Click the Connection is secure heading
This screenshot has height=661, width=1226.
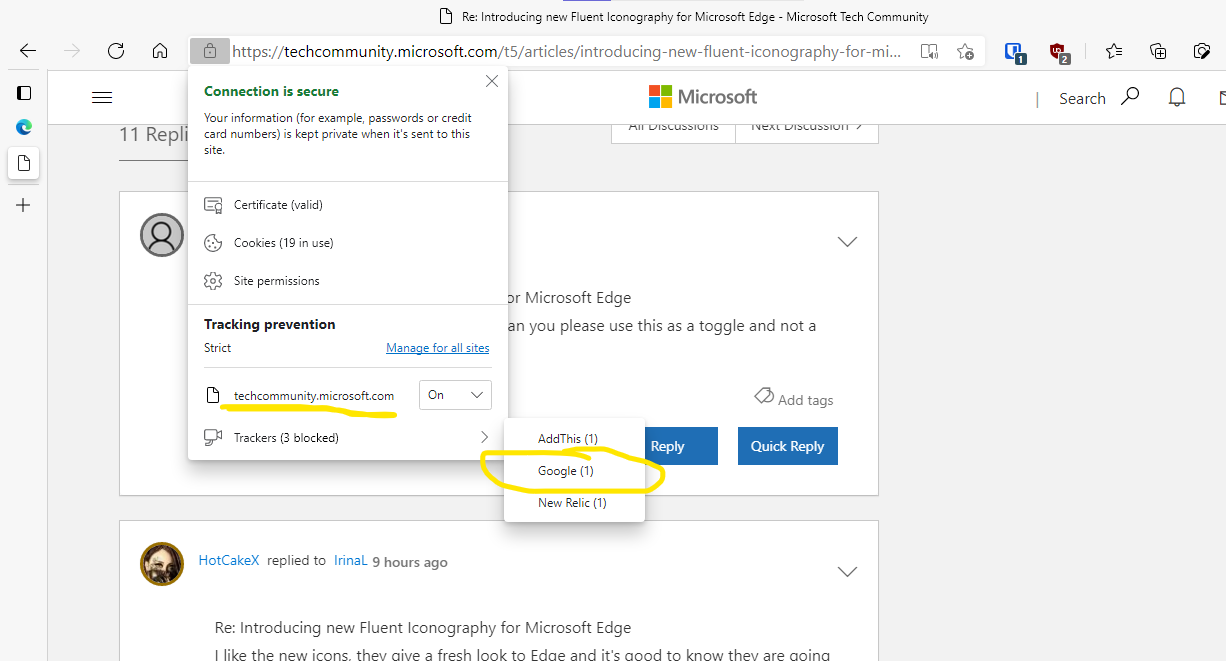click(x=271, y=91)
